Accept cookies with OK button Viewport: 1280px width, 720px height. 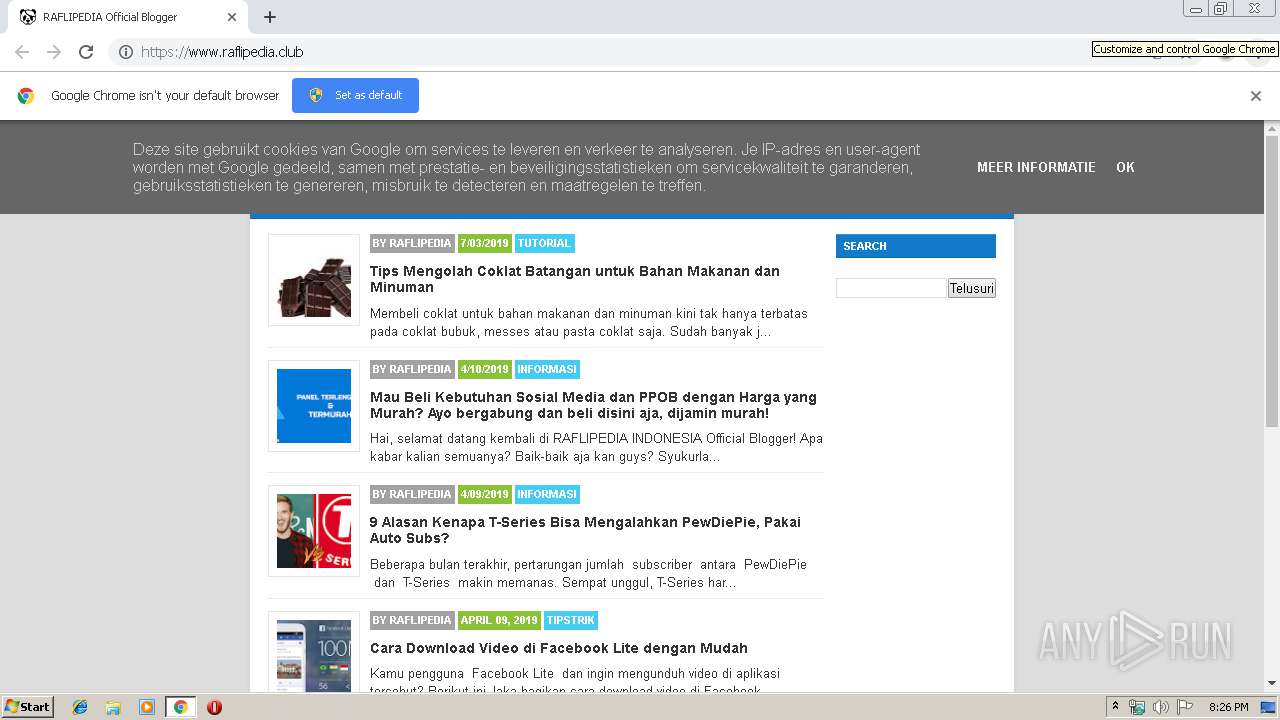click(x=1125, y=167)
